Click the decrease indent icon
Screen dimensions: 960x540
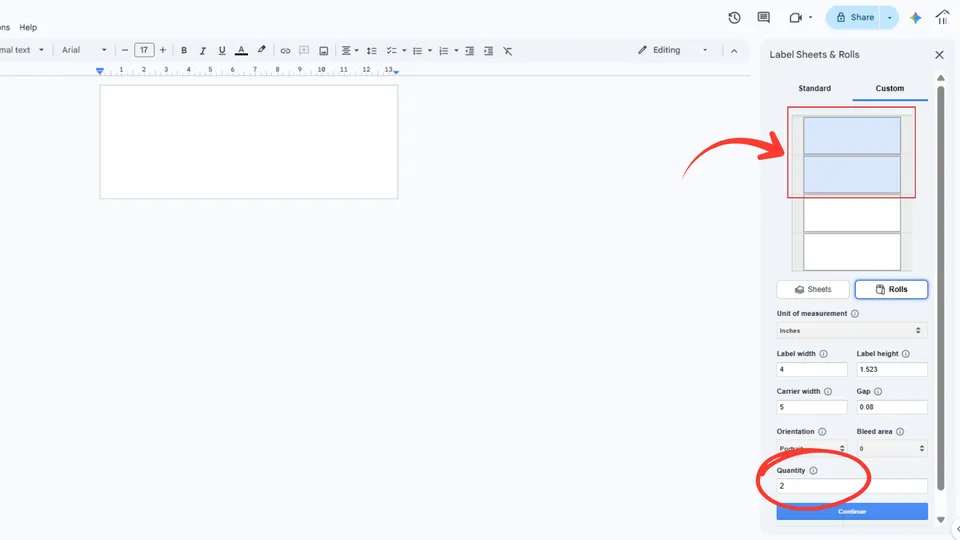coord(470,51)
